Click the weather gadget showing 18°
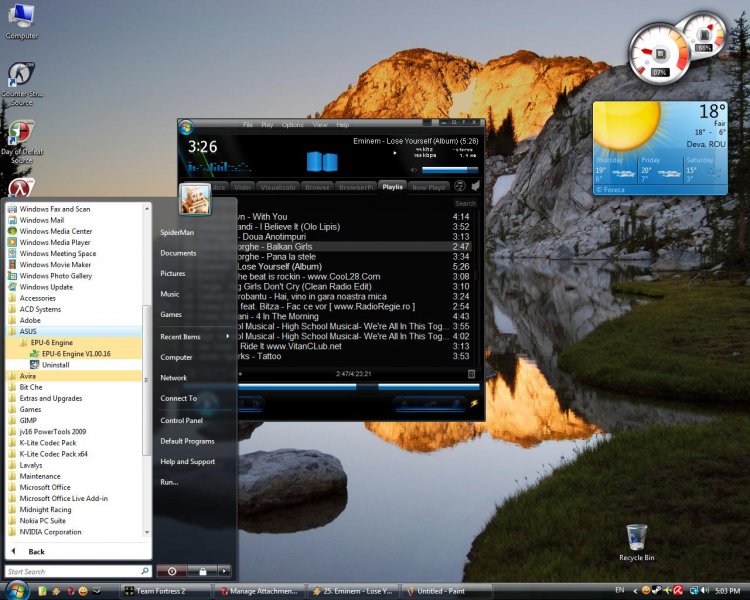 (x=660, y=148)
